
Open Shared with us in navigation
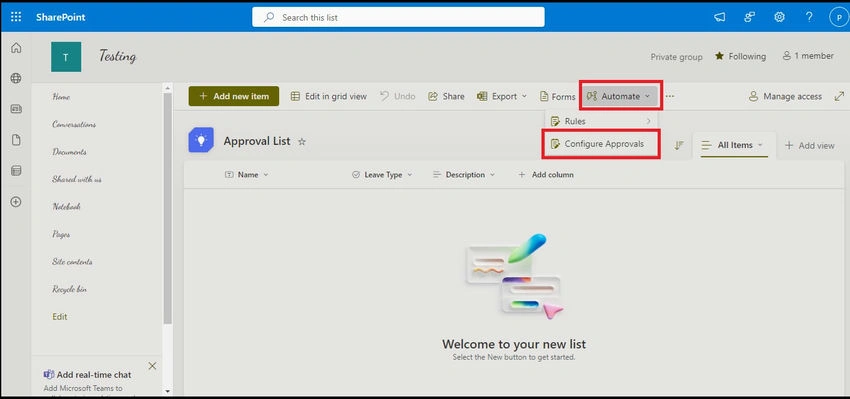click(77, 179)
